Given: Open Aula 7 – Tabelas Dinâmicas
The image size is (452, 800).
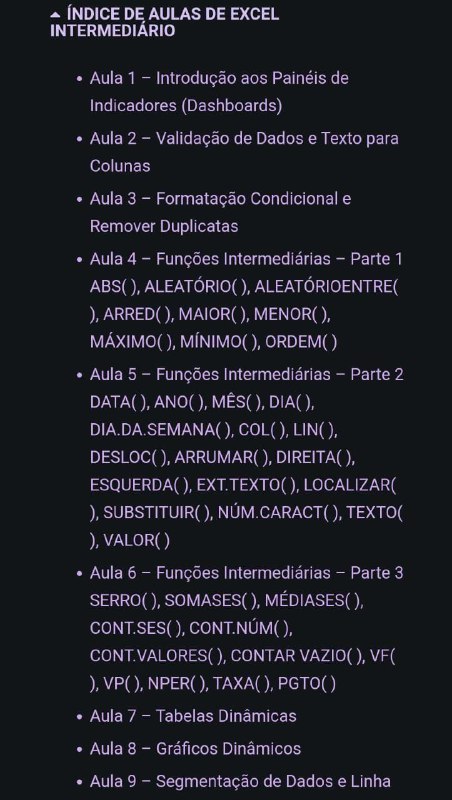Looking at the screenshot, I should point(193,716).
